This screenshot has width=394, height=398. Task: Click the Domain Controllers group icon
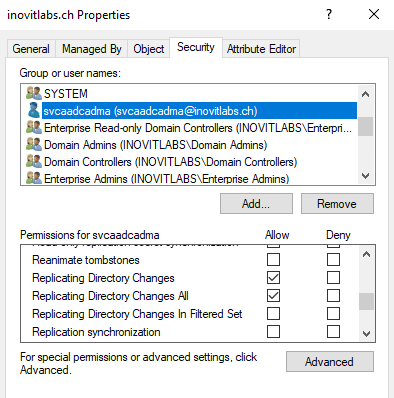[34, 162]
